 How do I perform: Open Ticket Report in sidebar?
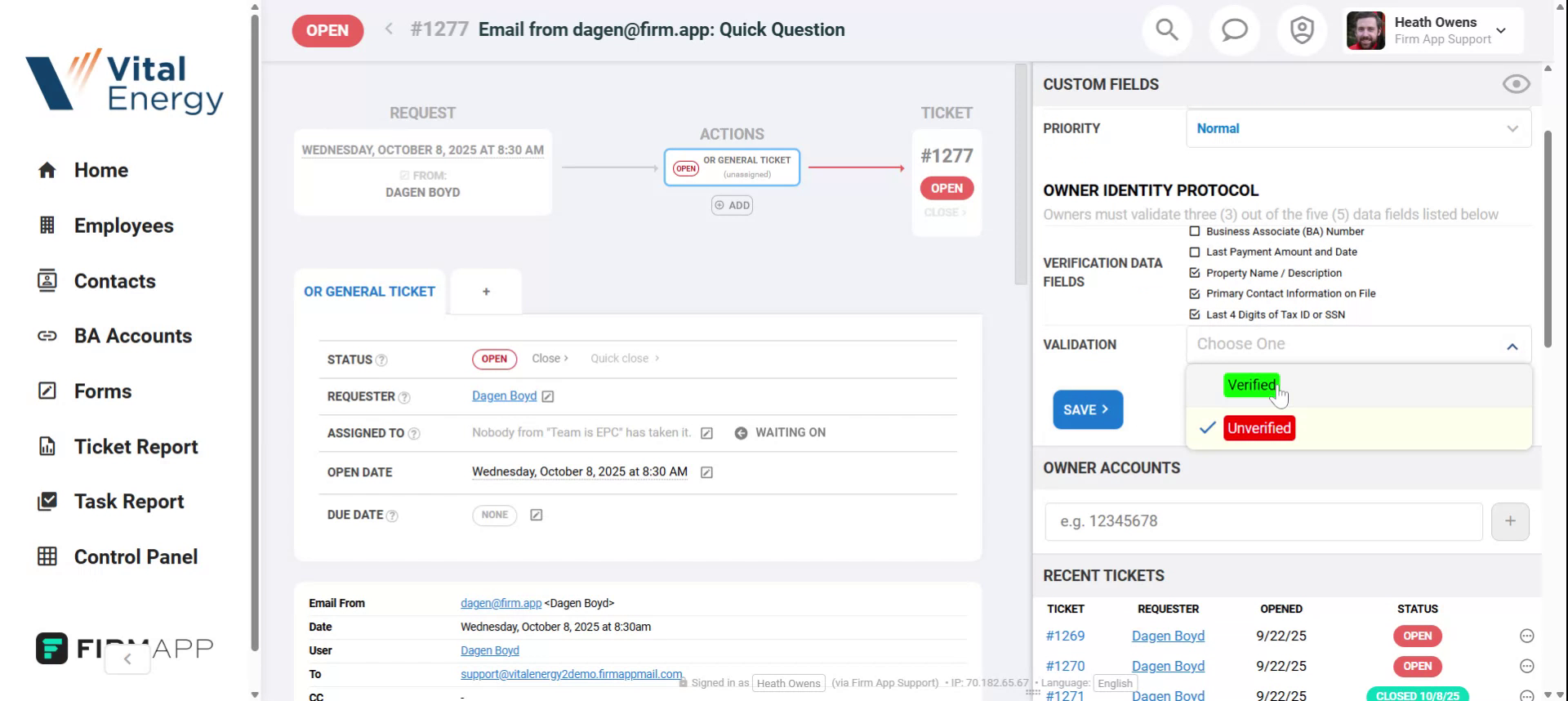pos(136,447)
